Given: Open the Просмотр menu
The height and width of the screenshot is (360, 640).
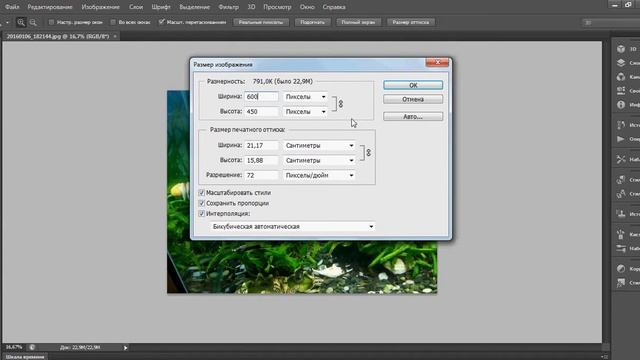Looking at the screenshot, I should 277,7.
